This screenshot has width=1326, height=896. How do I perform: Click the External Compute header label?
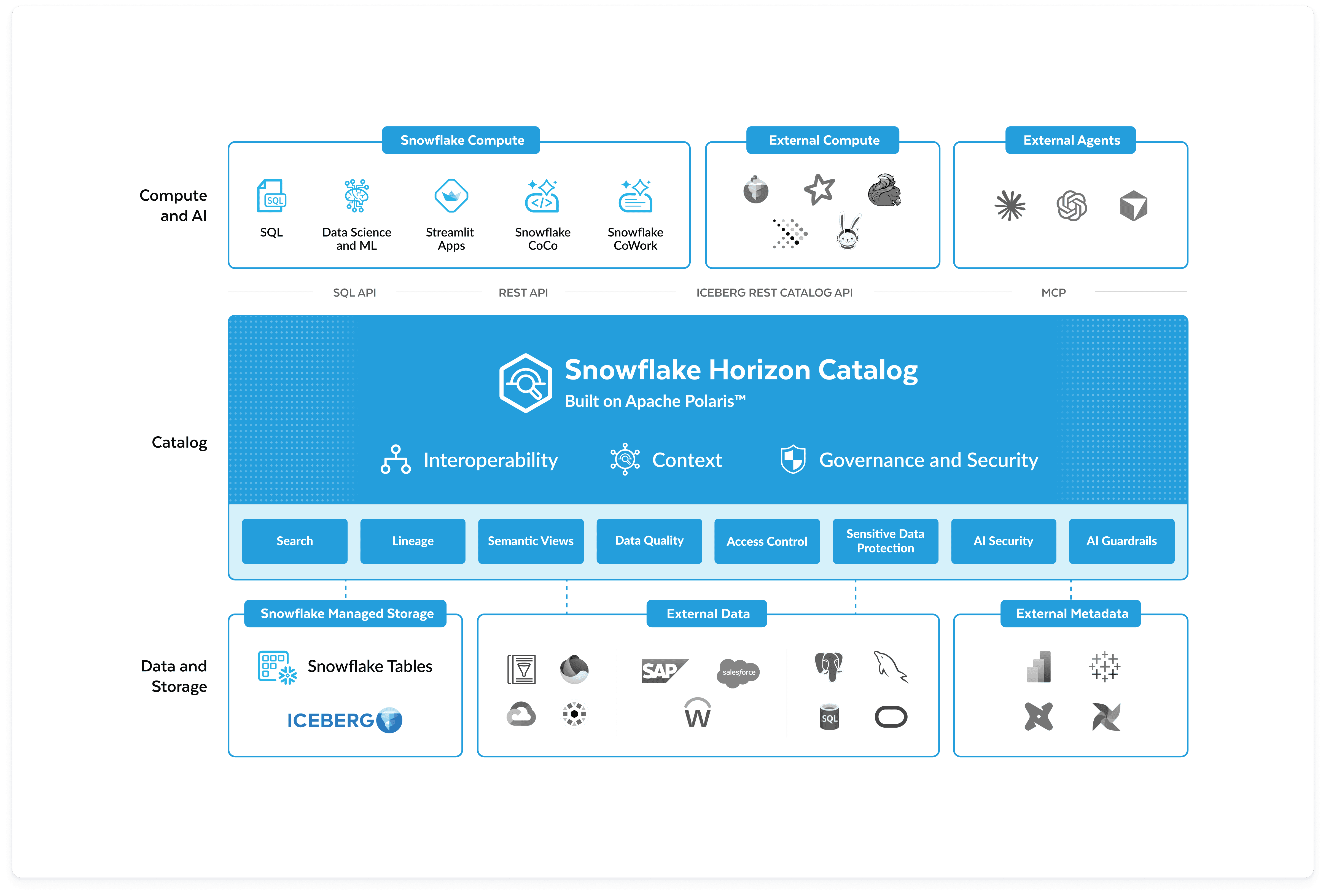(x=823, y=140)
